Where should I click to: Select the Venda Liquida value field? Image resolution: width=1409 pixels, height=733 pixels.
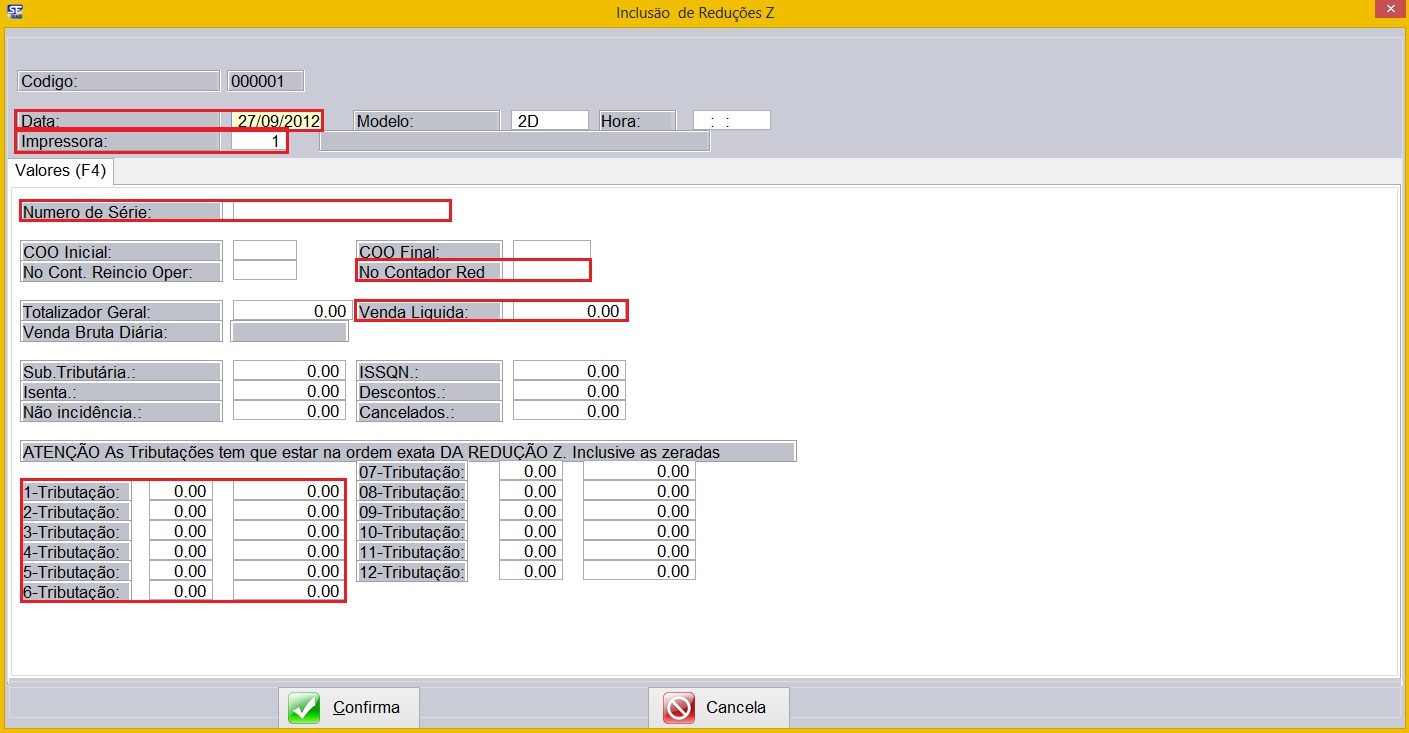569,311
